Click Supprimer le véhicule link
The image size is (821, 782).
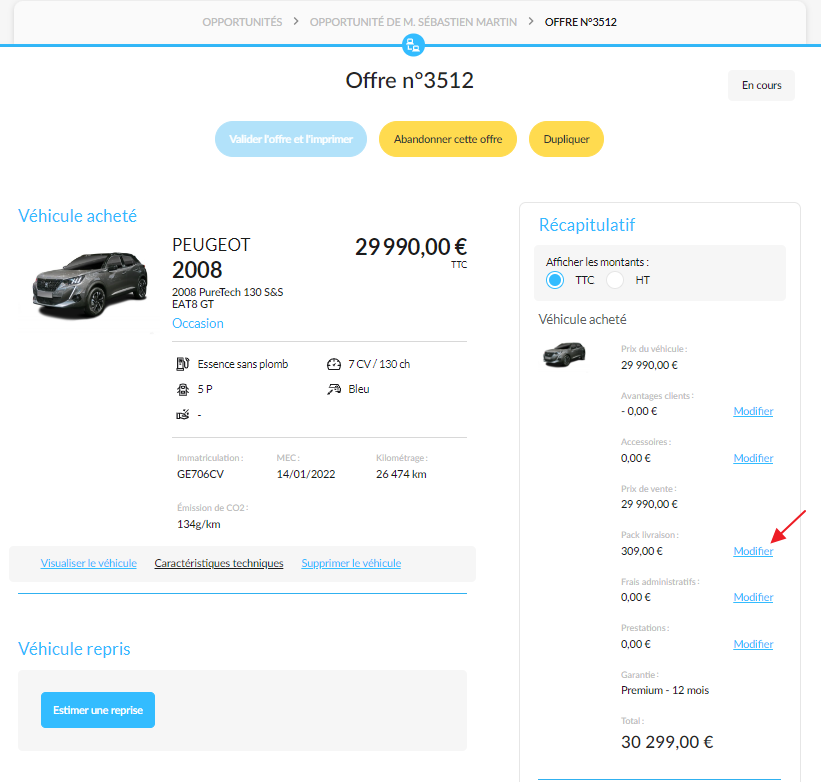tap(351, 563)
